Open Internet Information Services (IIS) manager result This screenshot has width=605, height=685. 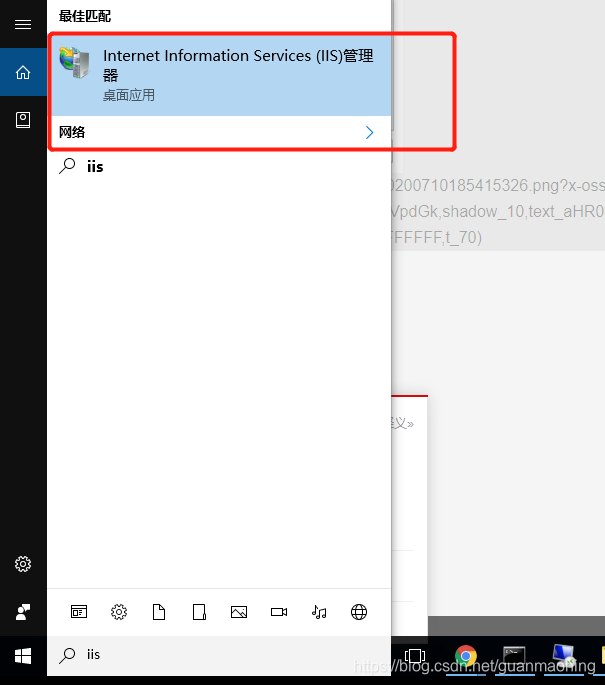pyautogui.click(x=221, y=75)
